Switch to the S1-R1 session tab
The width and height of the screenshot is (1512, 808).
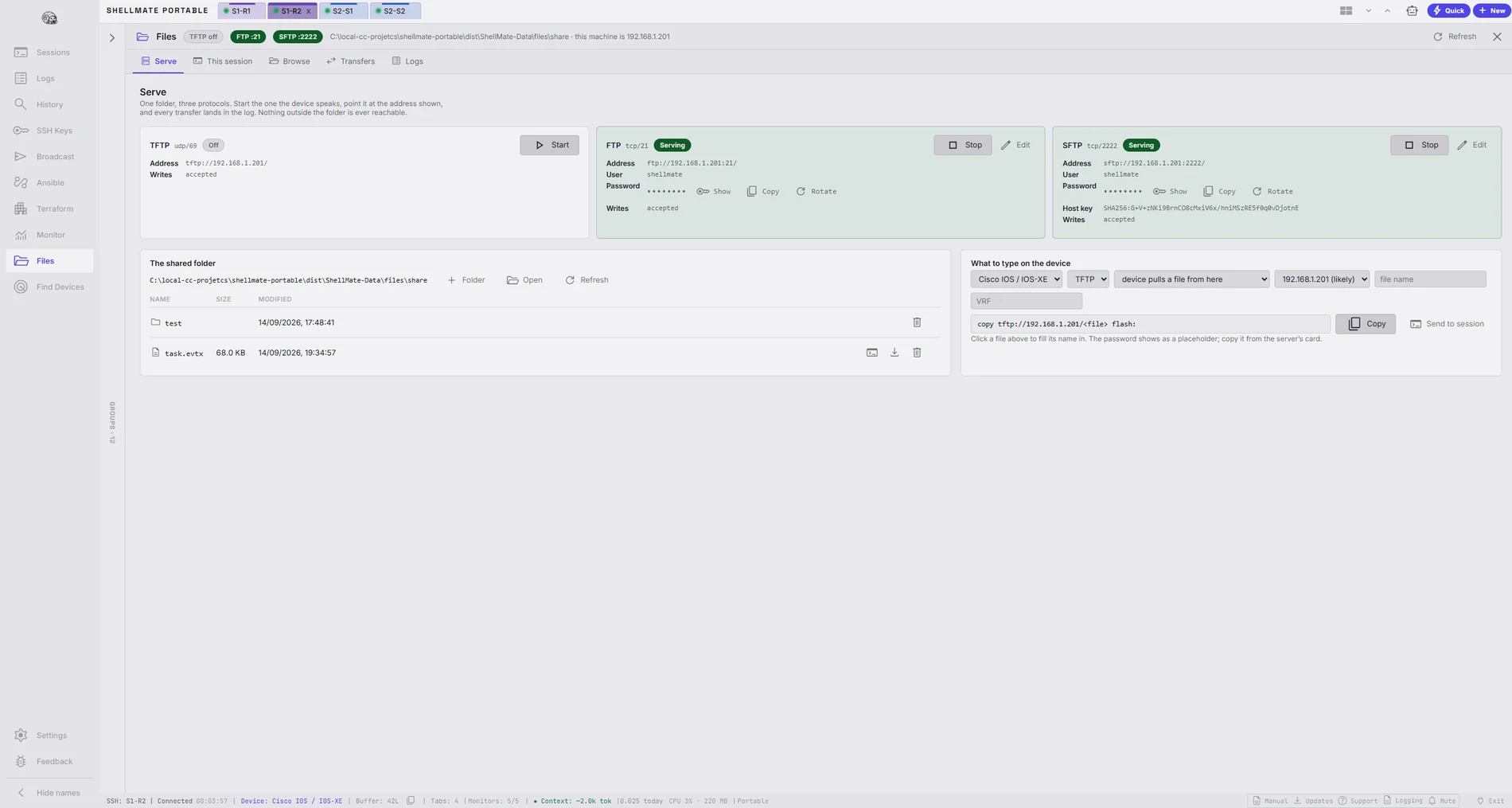click(x=241, y=11)
